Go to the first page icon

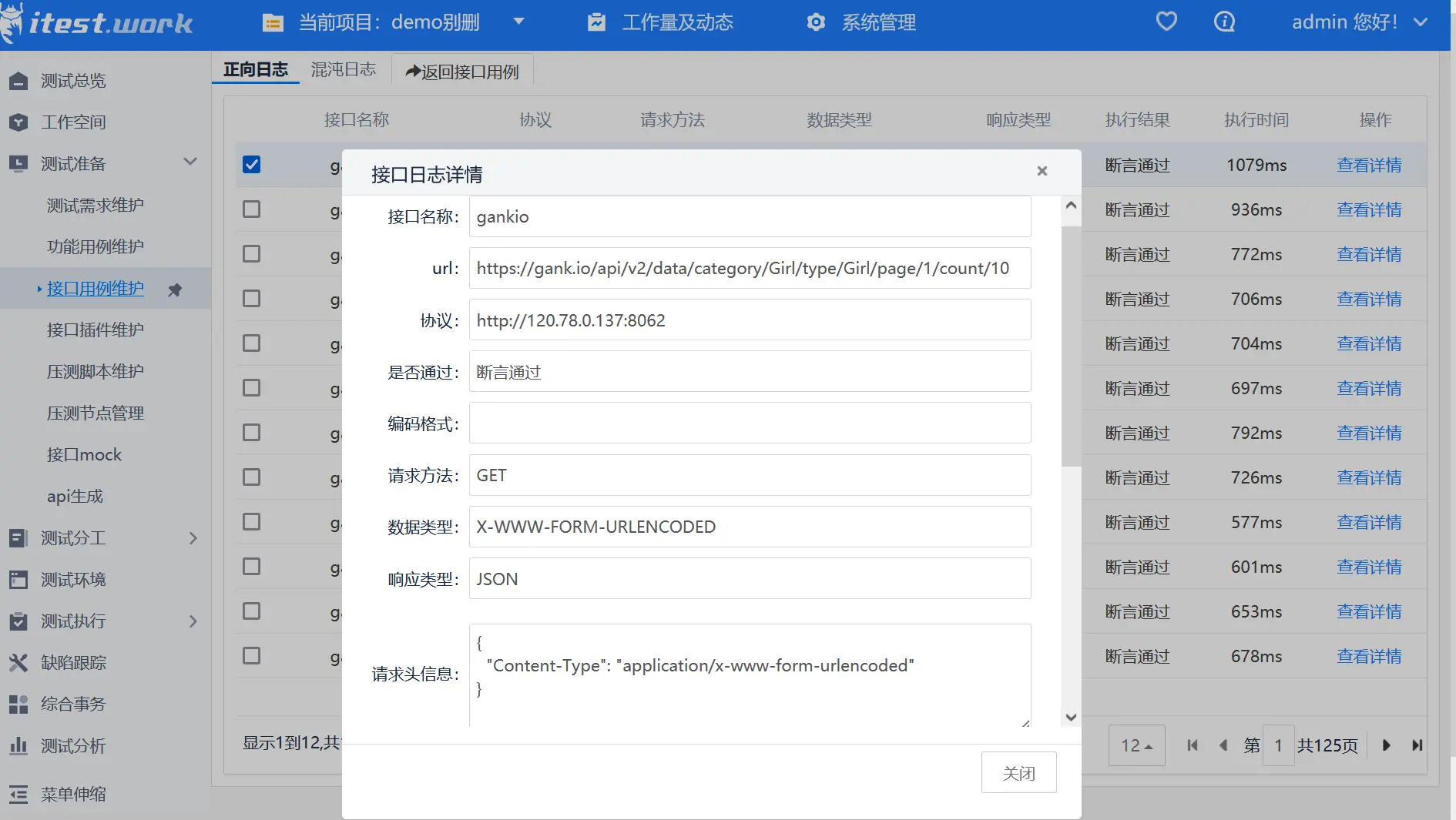[x=1193, y=745]
